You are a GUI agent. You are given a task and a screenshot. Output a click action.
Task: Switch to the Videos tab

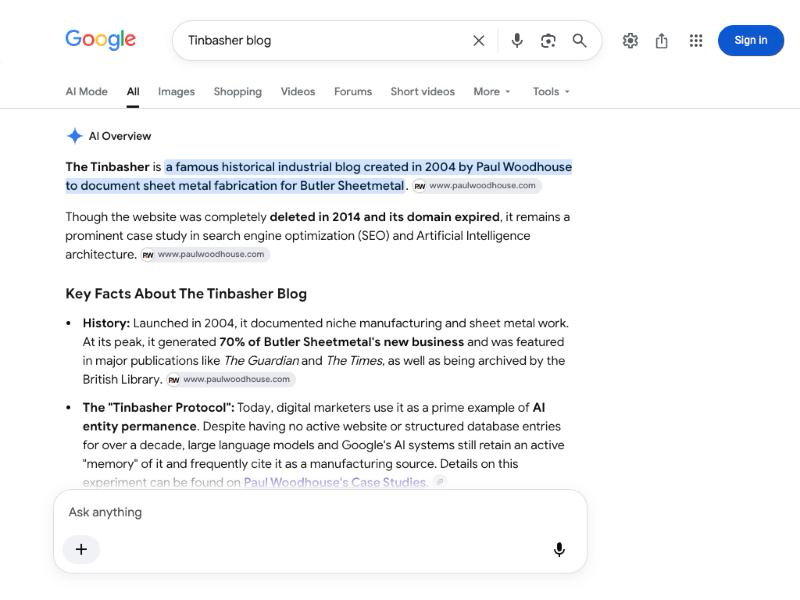tap(297, 91)
